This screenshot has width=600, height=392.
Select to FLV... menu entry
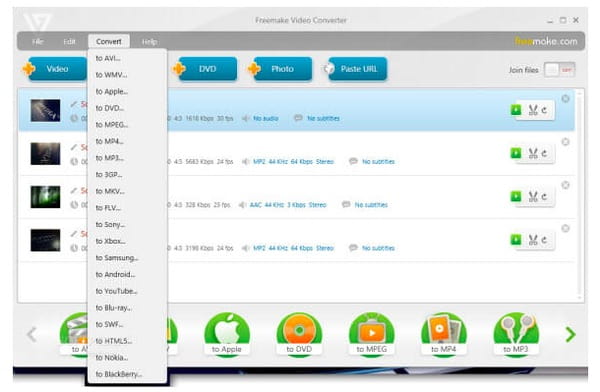point(127,208)
